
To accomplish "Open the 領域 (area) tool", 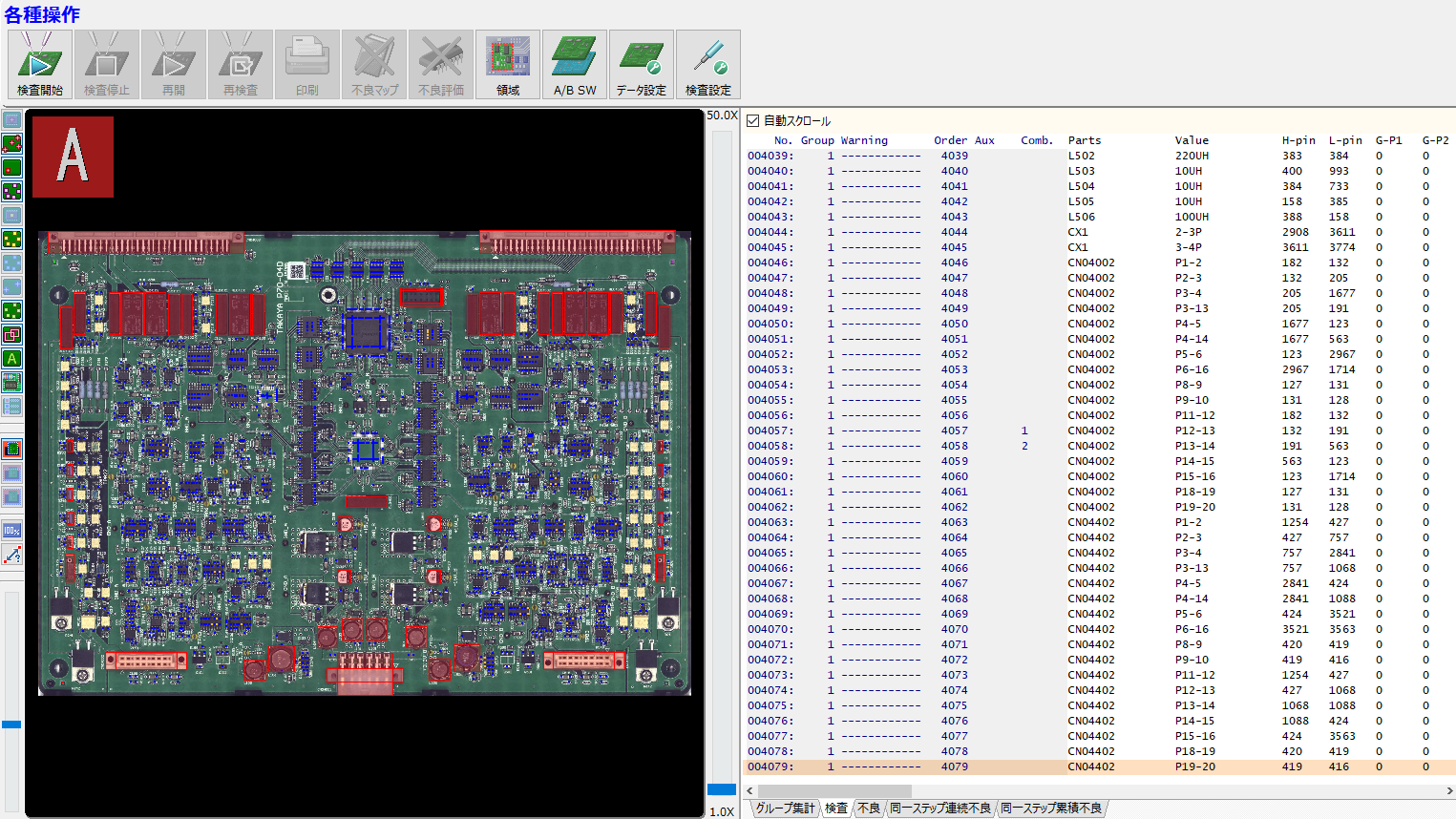I will (x=508, y=64).
